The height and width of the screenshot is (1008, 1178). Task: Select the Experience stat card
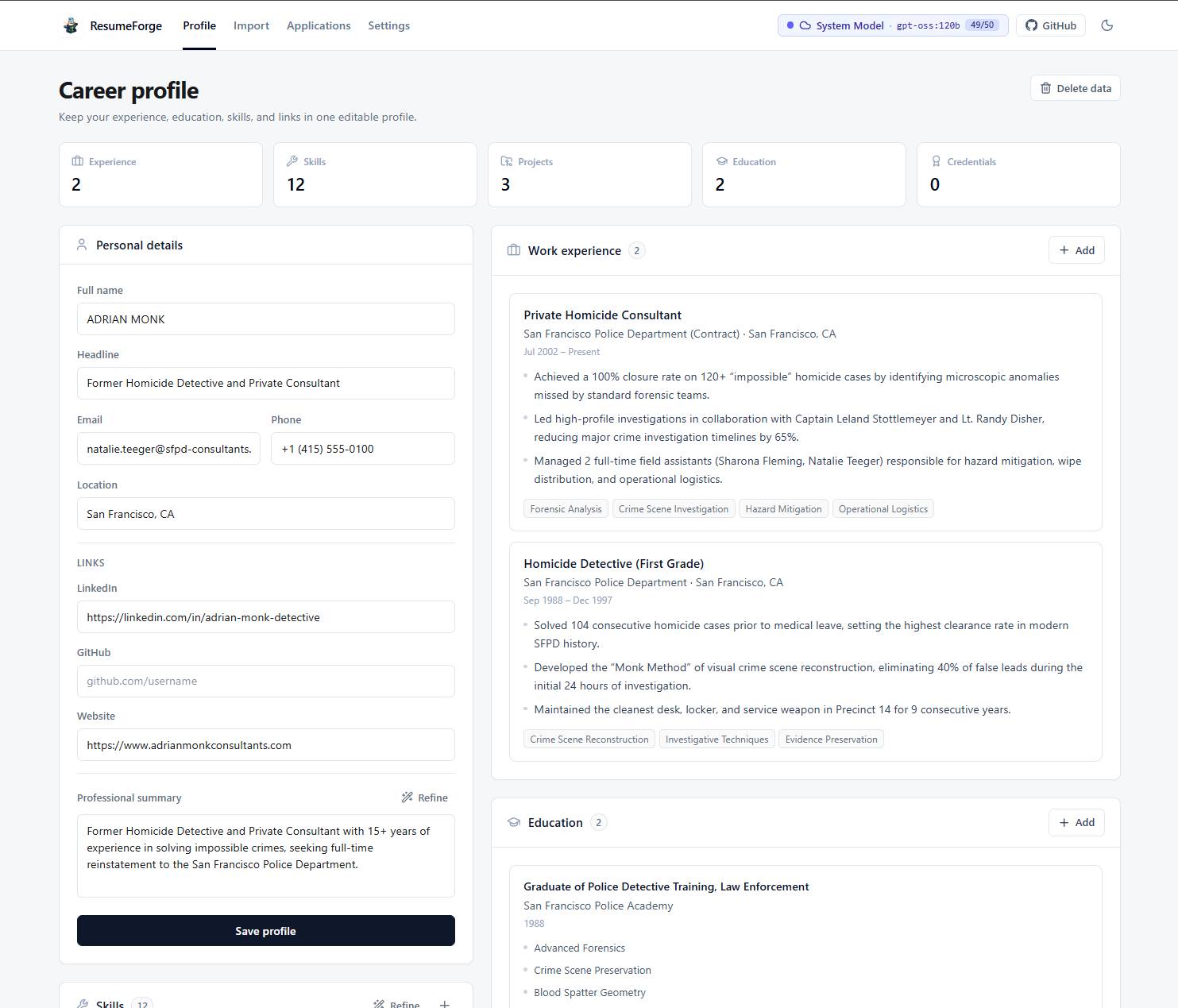[x=160, y=175]
